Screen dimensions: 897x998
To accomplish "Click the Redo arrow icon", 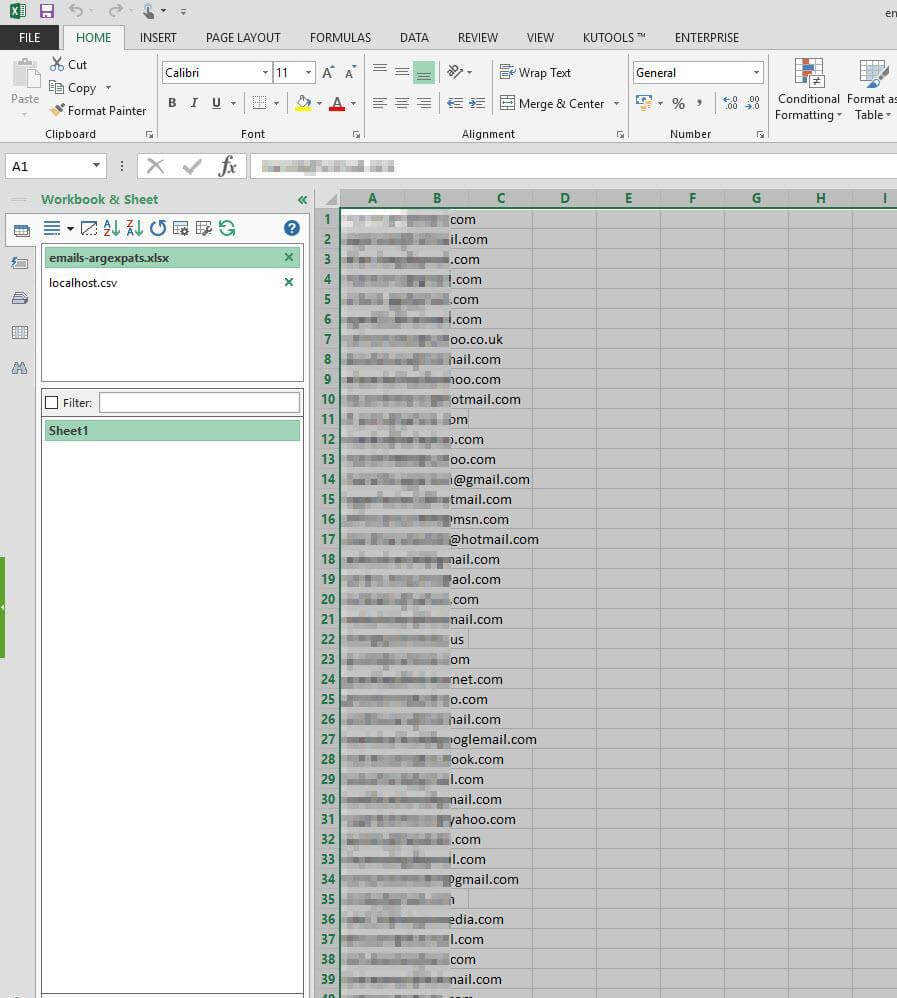I will [x=115, y=10].
